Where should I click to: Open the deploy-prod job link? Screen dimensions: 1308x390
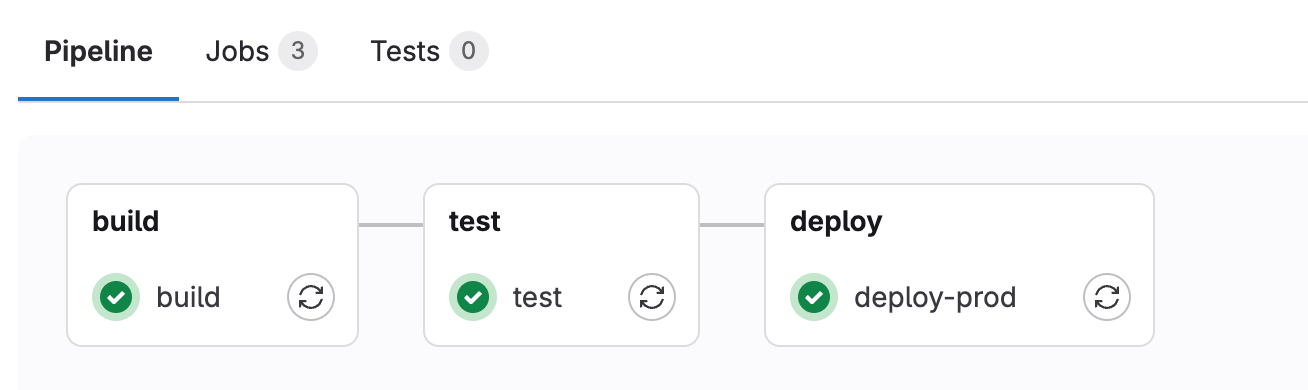[x=935, y=298]
